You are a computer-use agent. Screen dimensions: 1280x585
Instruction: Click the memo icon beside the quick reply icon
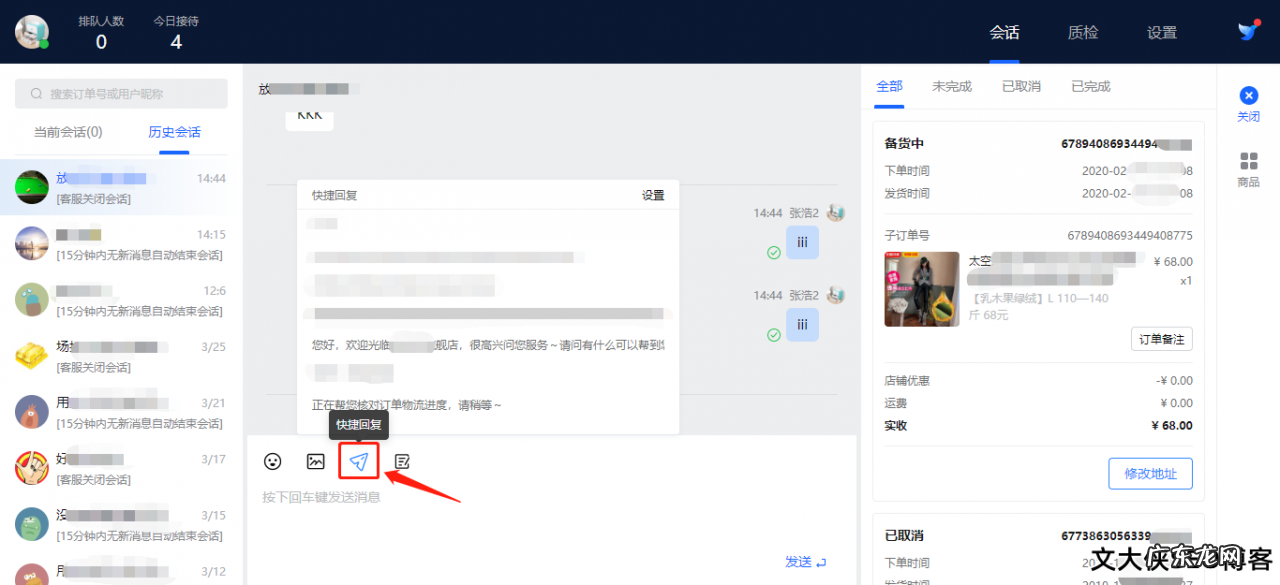[401, 461]
